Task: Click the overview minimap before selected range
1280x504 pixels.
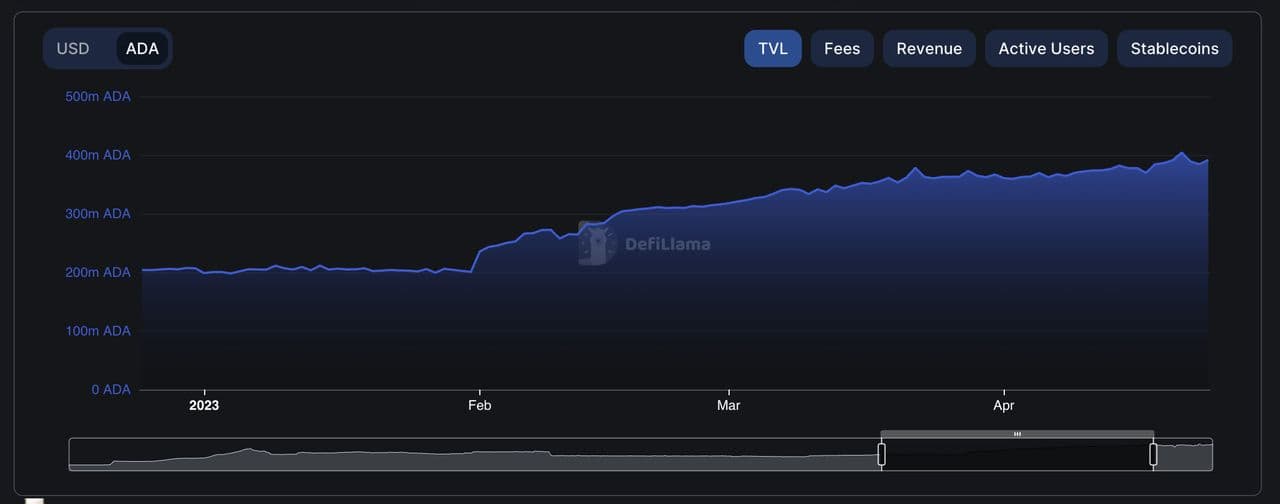Action: point(470,455)
